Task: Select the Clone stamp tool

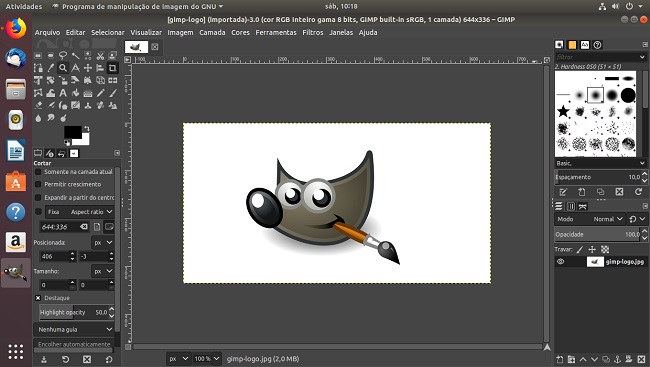Action: click(88, 105)
